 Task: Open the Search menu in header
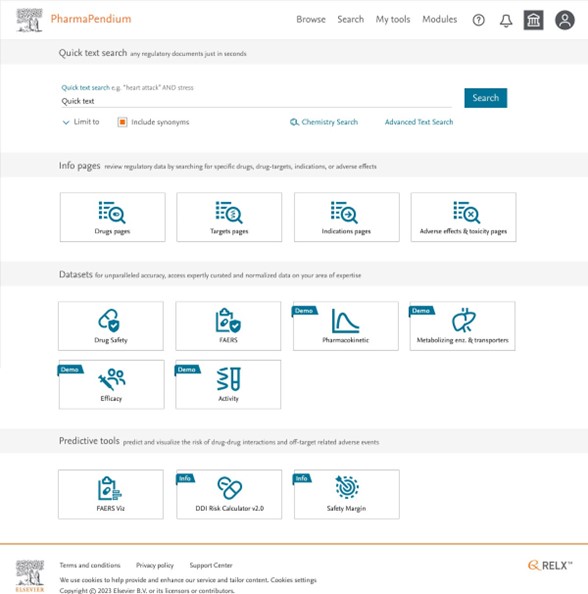[x=350, y=19]
